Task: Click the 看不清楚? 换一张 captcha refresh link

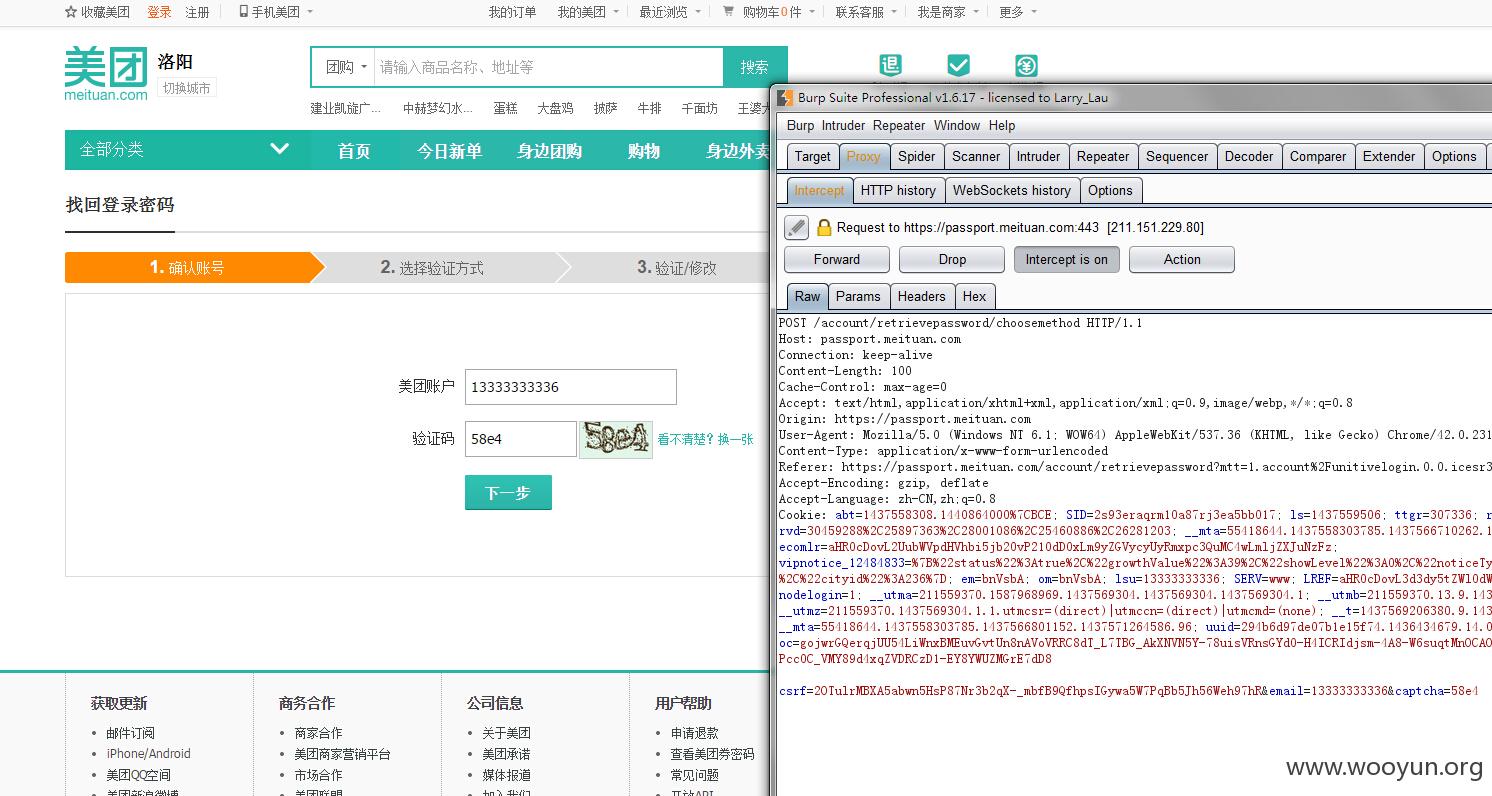Action: click(705, 439)
